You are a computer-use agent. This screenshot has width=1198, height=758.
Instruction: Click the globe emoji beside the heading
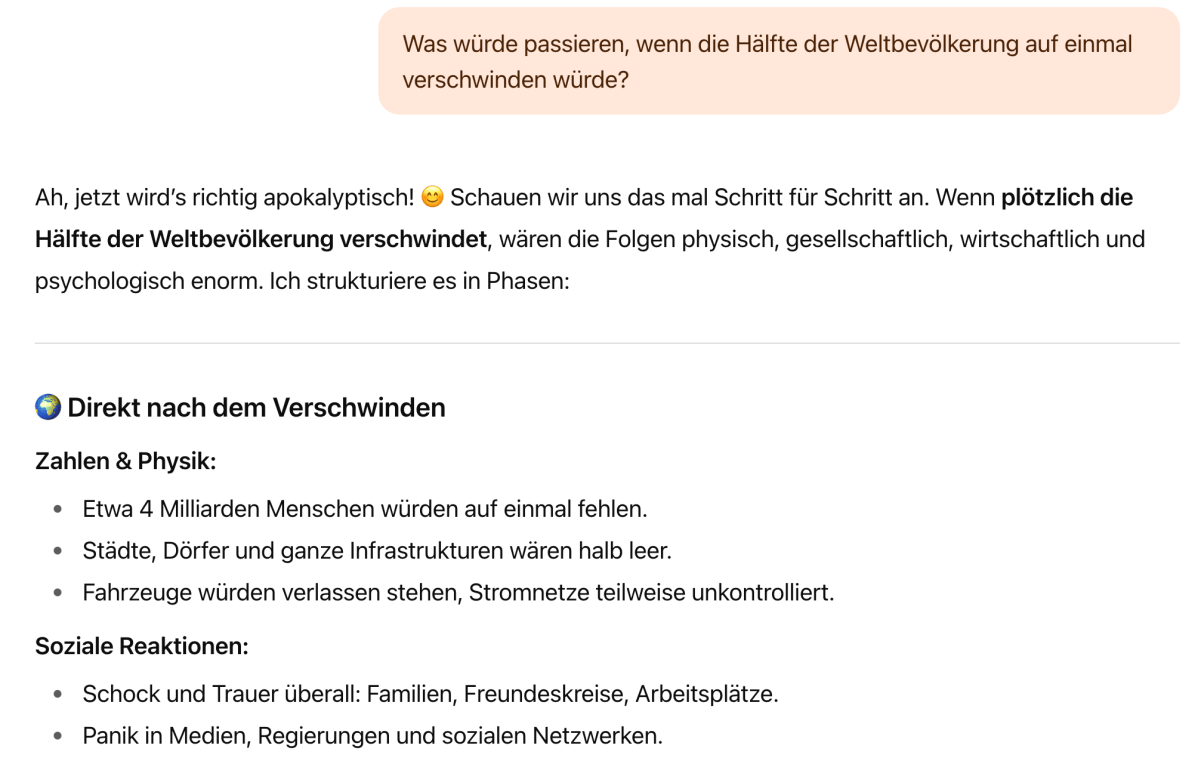[48, 408]
